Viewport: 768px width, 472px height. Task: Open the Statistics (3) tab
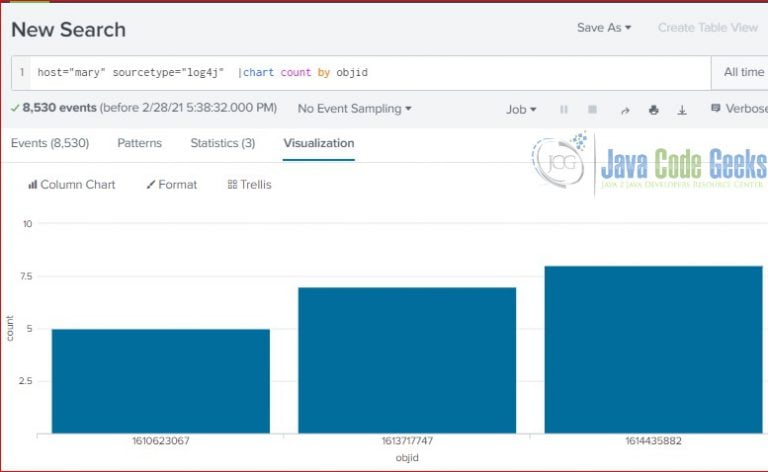tap(223, 143)
